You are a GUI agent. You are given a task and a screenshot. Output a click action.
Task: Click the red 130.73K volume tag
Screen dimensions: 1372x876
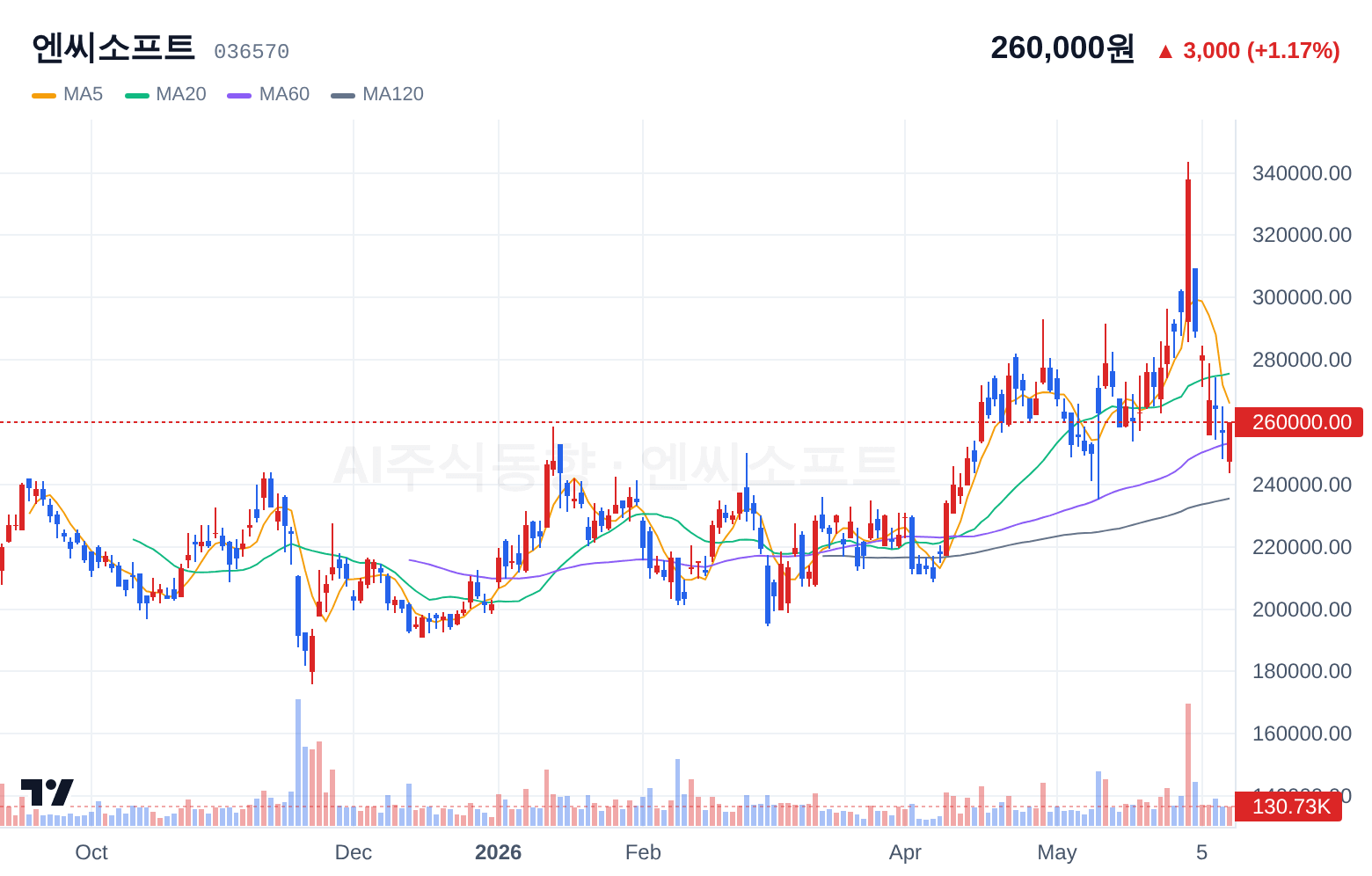point(1288,807)
